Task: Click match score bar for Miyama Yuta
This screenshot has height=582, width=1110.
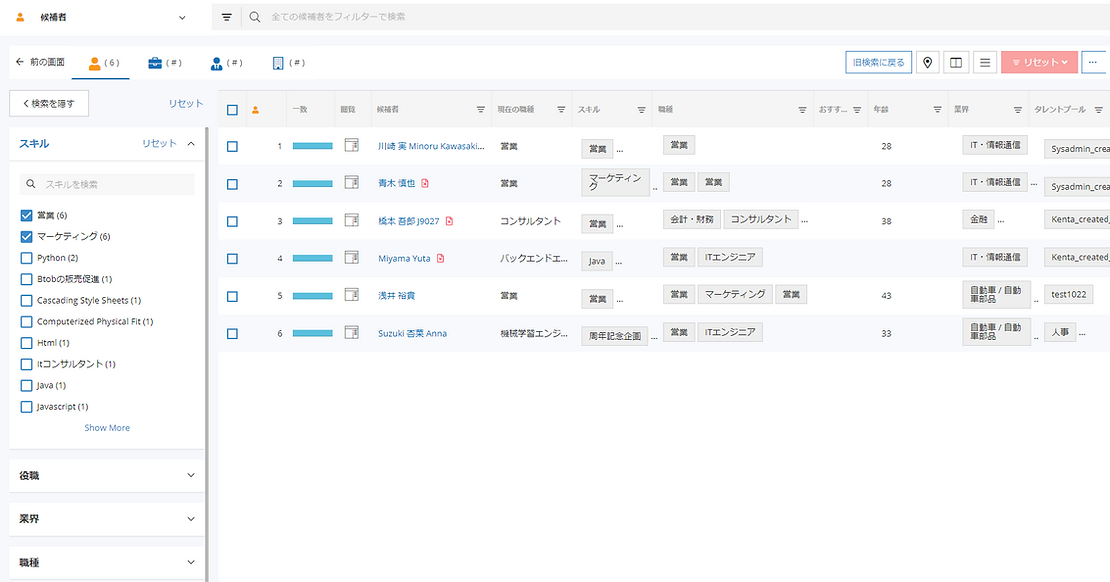Action: 312,259
